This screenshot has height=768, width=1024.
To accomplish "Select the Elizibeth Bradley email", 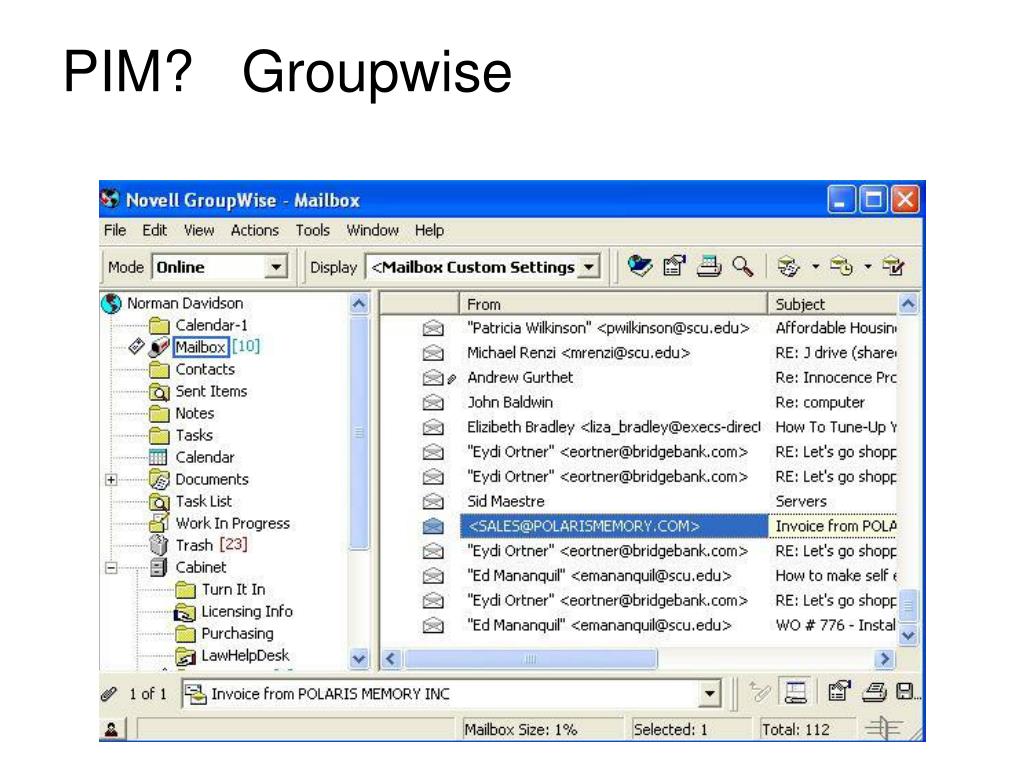I will (613, 427).
